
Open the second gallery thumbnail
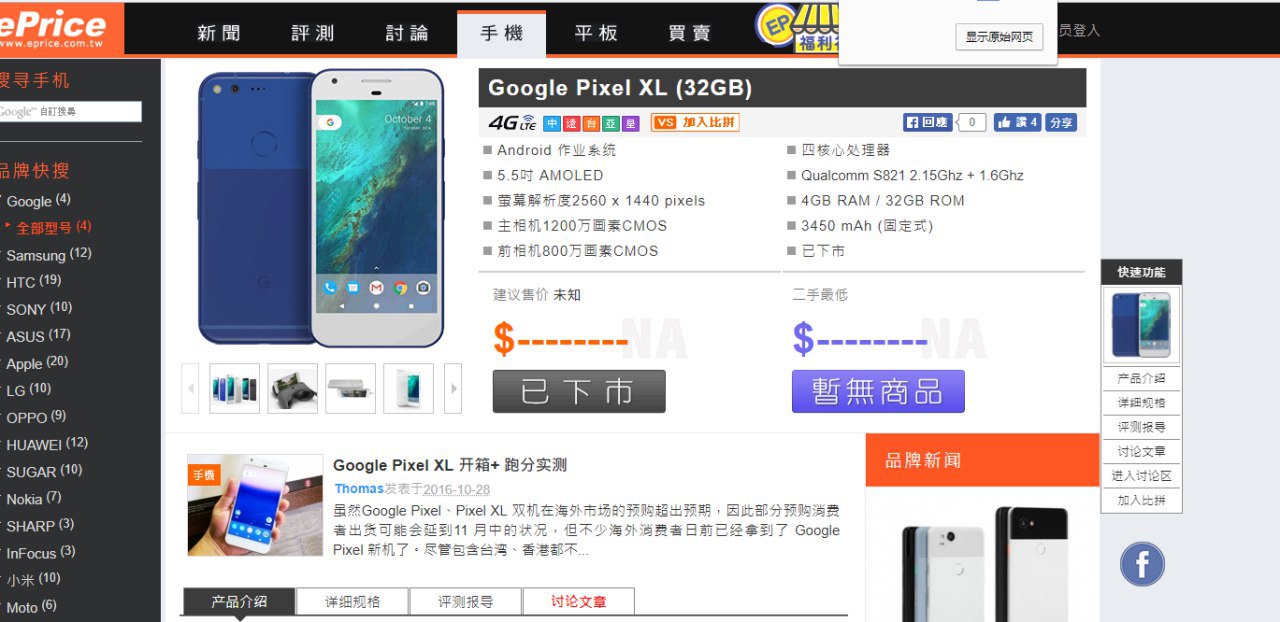coord(293,388)
